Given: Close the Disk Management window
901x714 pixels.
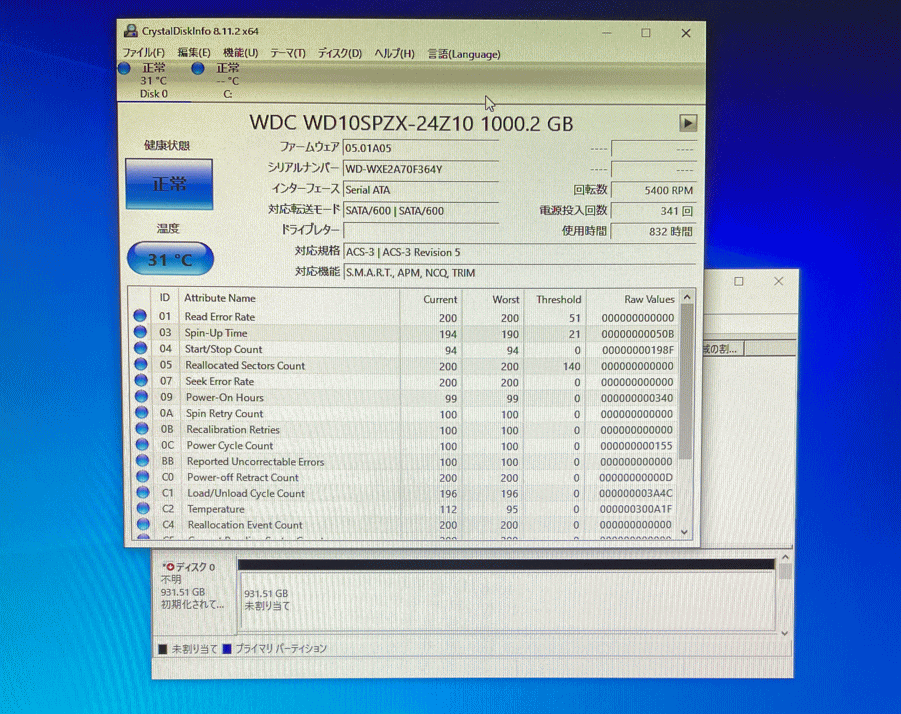Looking at the screenshot, I should [x=779, y=281].
